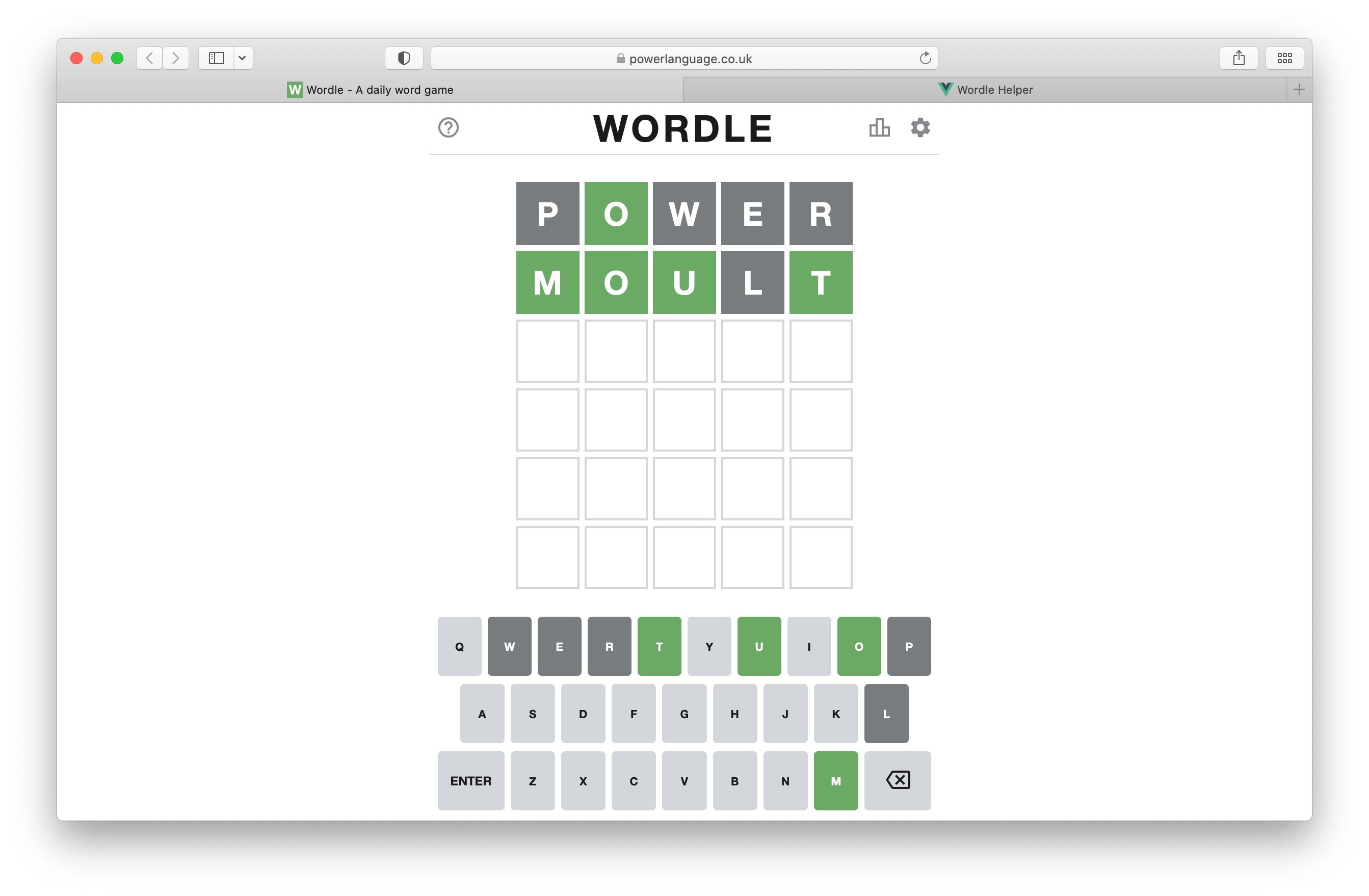Tap the G key on the keyboard
Viewport: 1369px width, 896px height.
point(684,713)
